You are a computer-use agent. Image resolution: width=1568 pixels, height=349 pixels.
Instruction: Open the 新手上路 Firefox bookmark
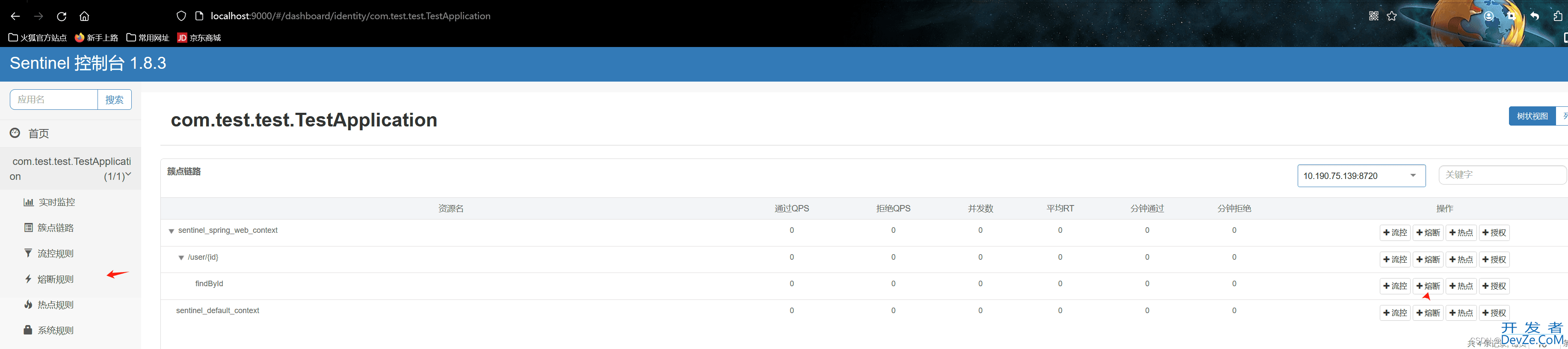pos(96,38)
